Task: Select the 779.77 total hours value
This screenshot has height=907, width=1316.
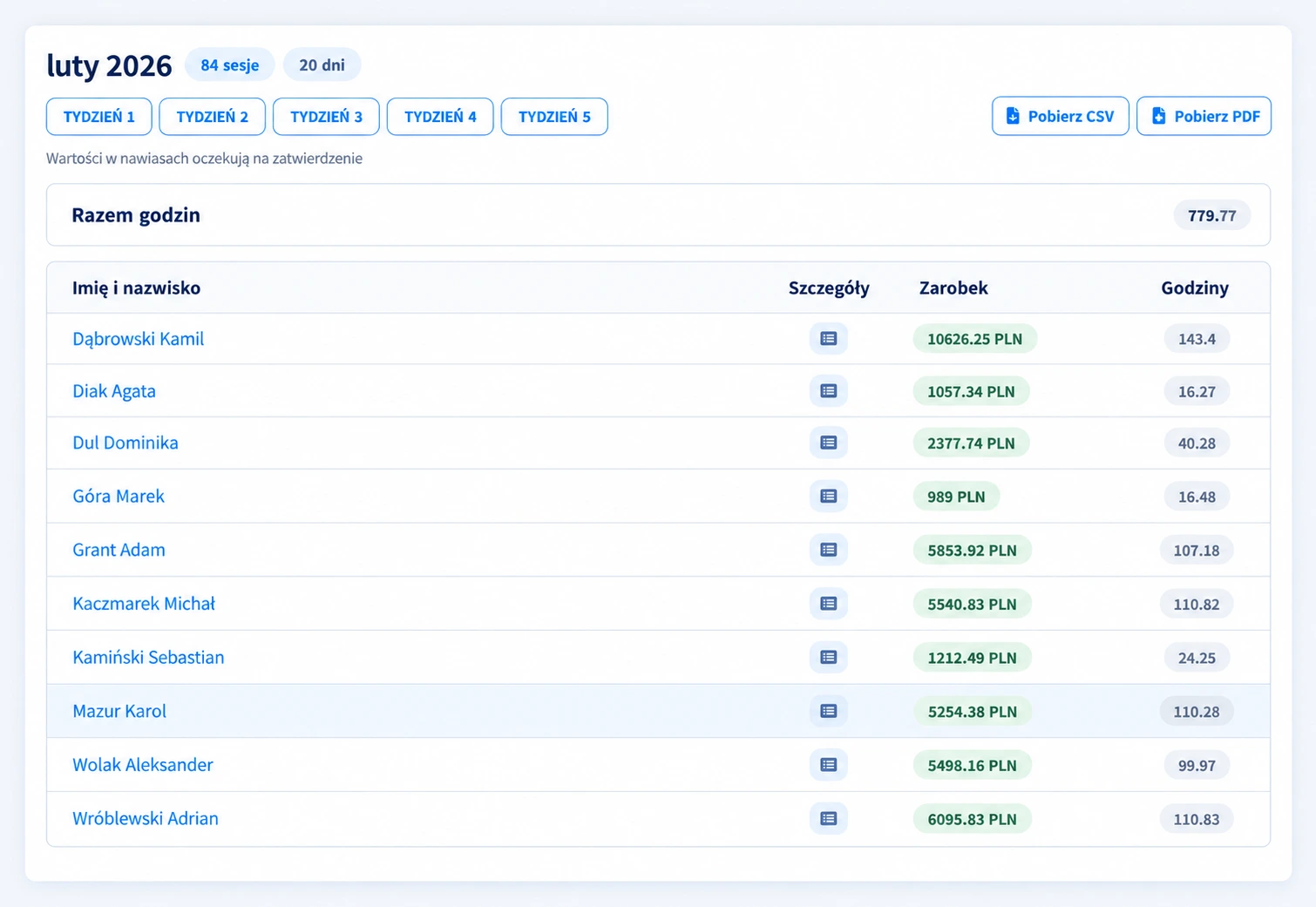Action: [x=1211, y=215]
